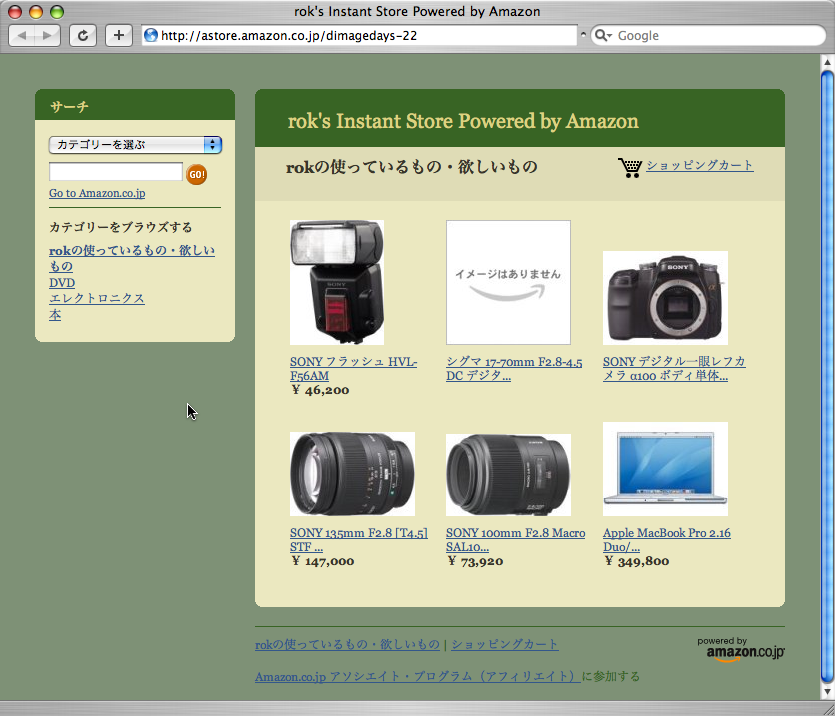Open footer ショッピングカート link
The height and width of the screenshot is (716, 835).
[x=505, y=645]
